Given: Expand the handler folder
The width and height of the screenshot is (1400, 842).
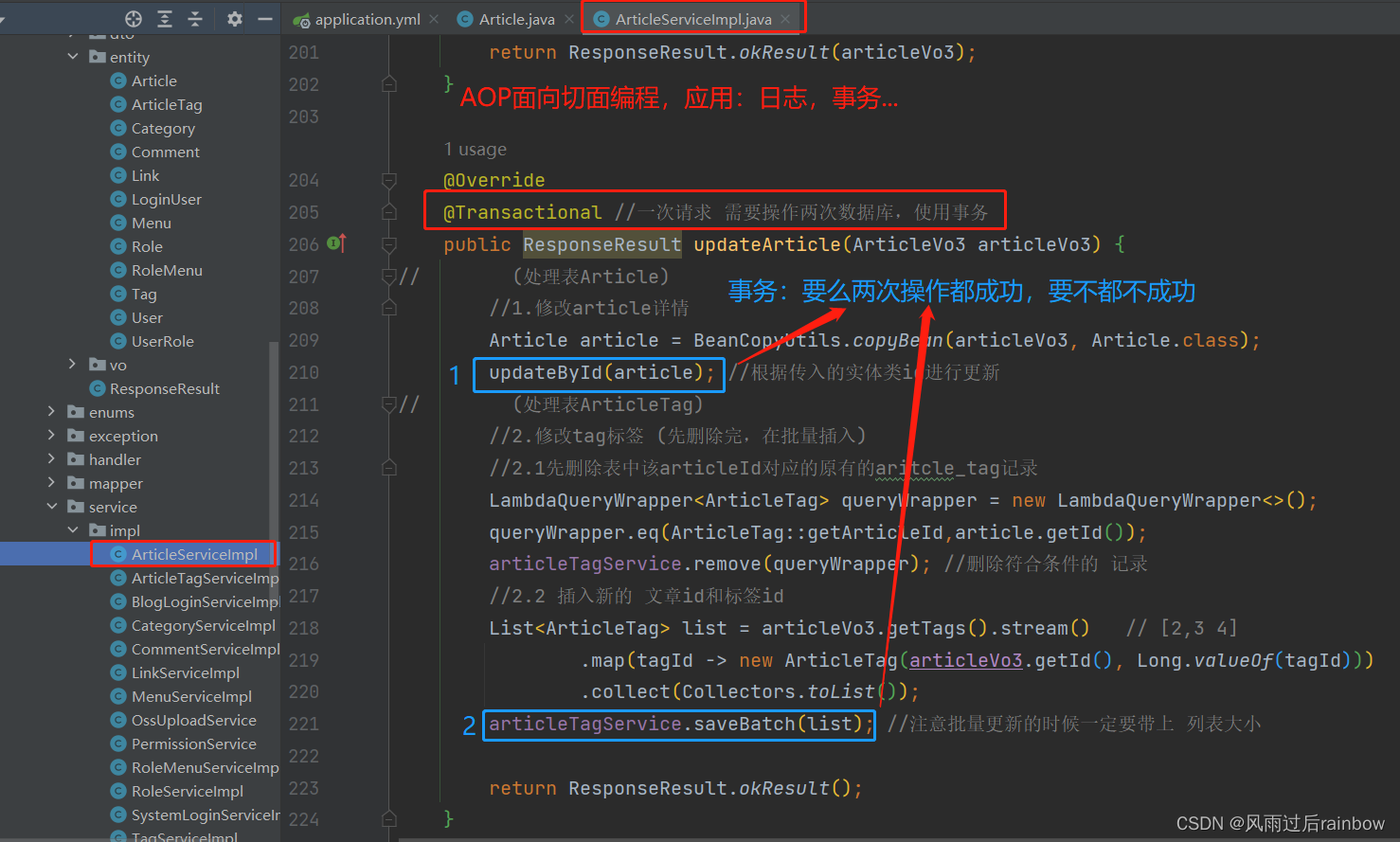Looking at the screenshot, I should click(52, 459).
